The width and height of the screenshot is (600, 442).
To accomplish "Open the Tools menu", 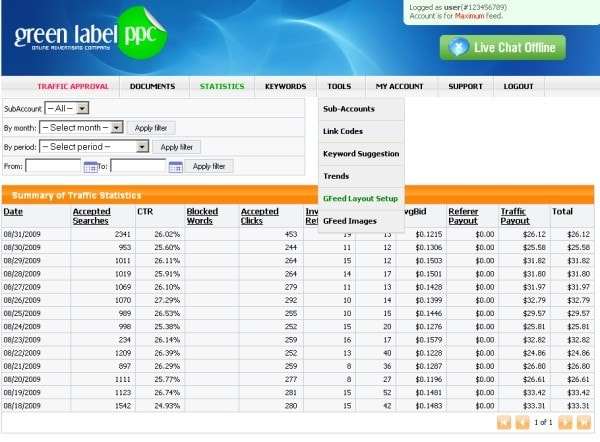I will (339, 86).
